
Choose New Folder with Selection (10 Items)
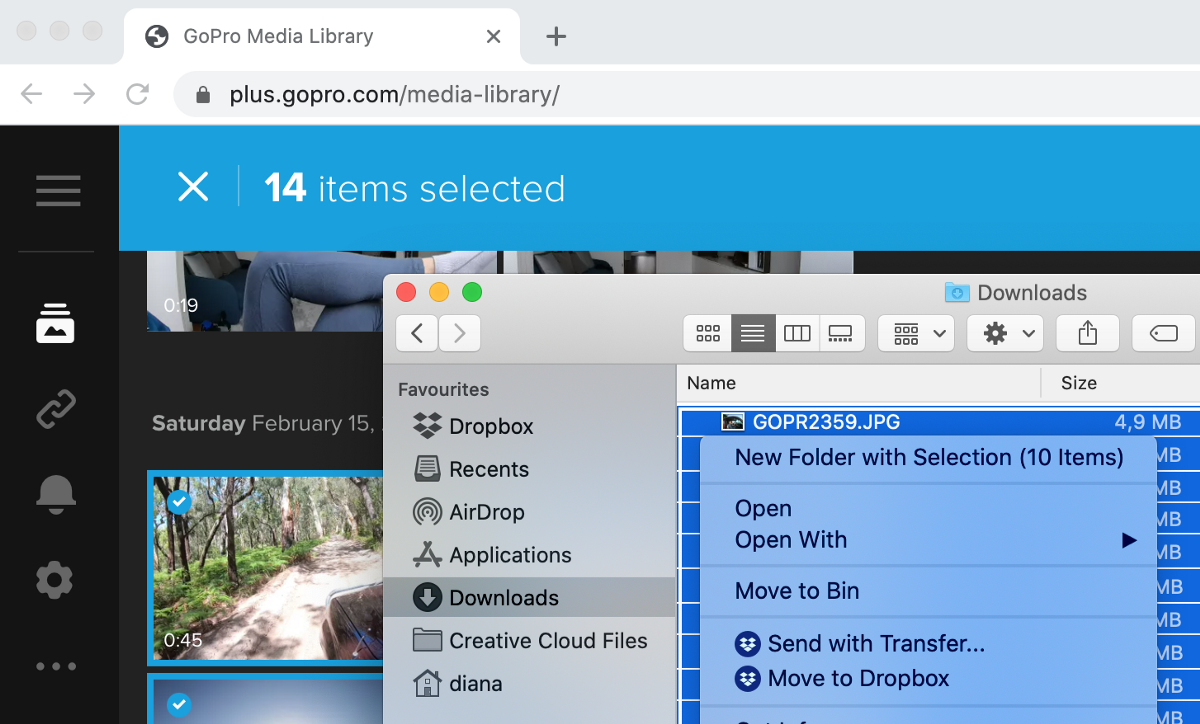click(929, 458)
